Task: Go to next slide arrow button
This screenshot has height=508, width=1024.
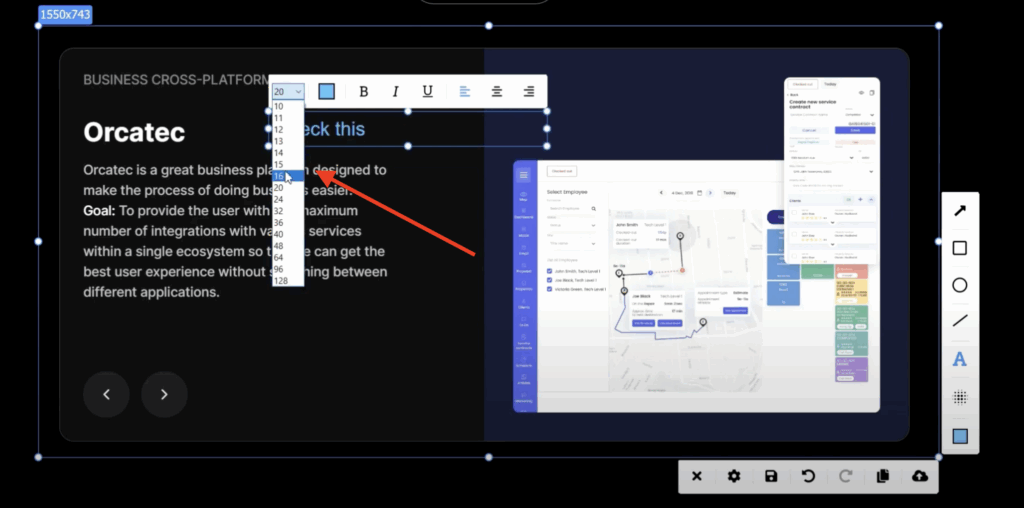Action: coord(165,394)
